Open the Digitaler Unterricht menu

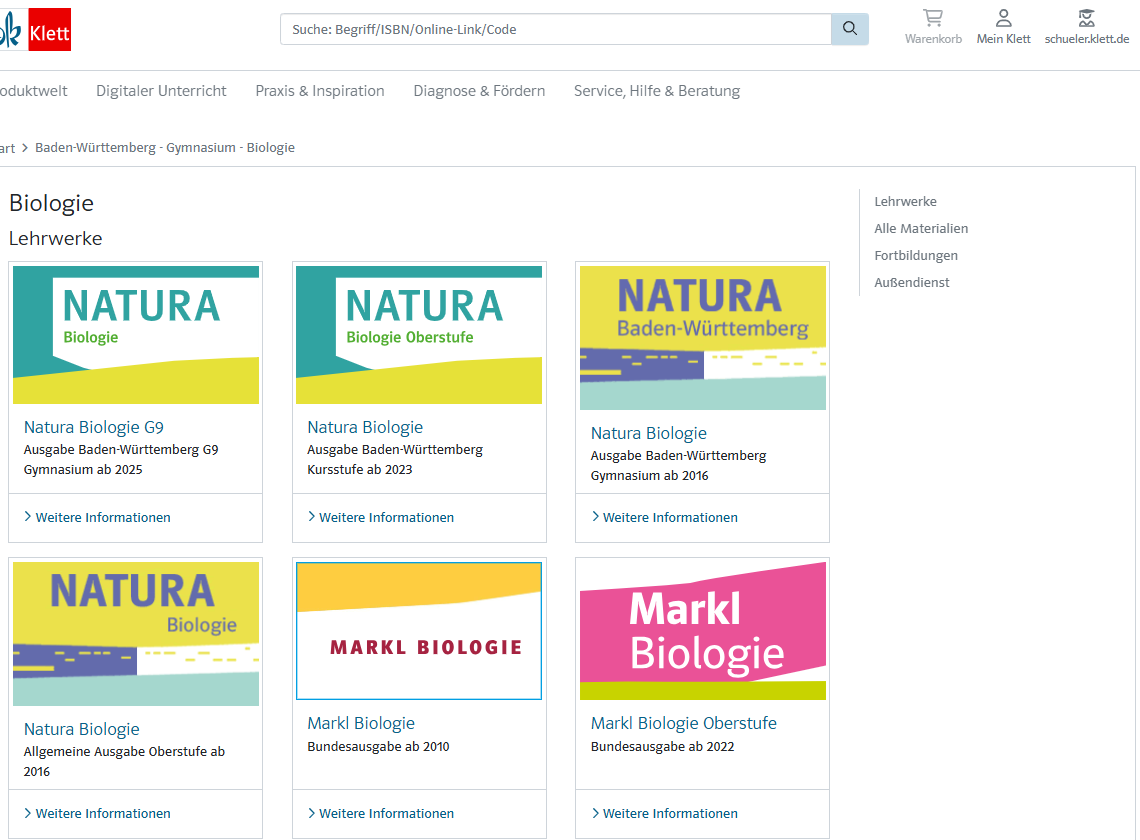click(161, 91)
